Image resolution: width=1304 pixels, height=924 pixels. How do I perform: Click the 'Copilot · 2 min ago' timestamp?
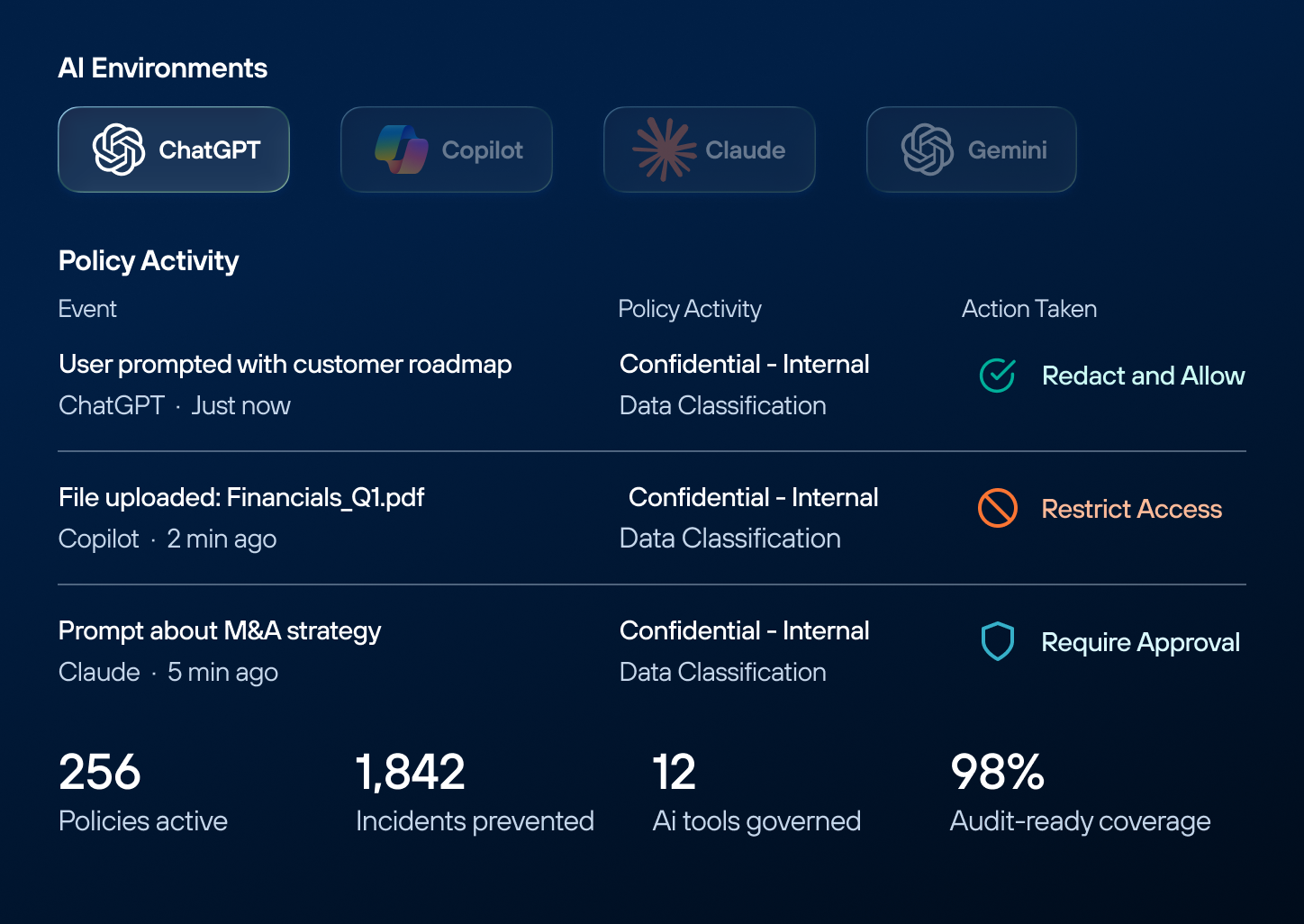pos(168,539)
